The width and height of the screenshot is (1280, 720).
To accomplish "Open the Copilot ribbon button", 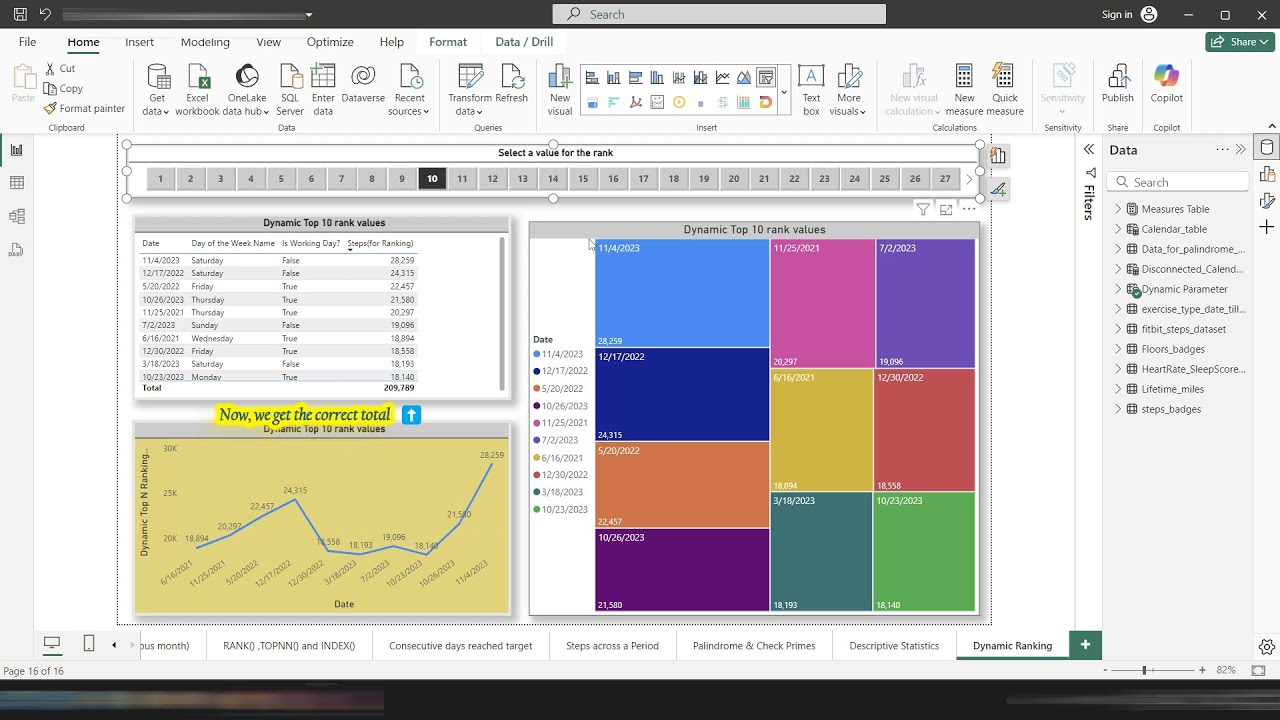I will 1166,84.
